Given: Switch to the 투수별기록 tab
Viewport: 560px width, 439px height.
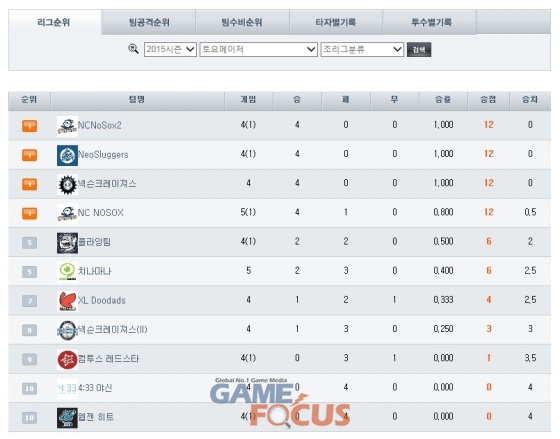Looking at the screenshot, I should point(430,22).
